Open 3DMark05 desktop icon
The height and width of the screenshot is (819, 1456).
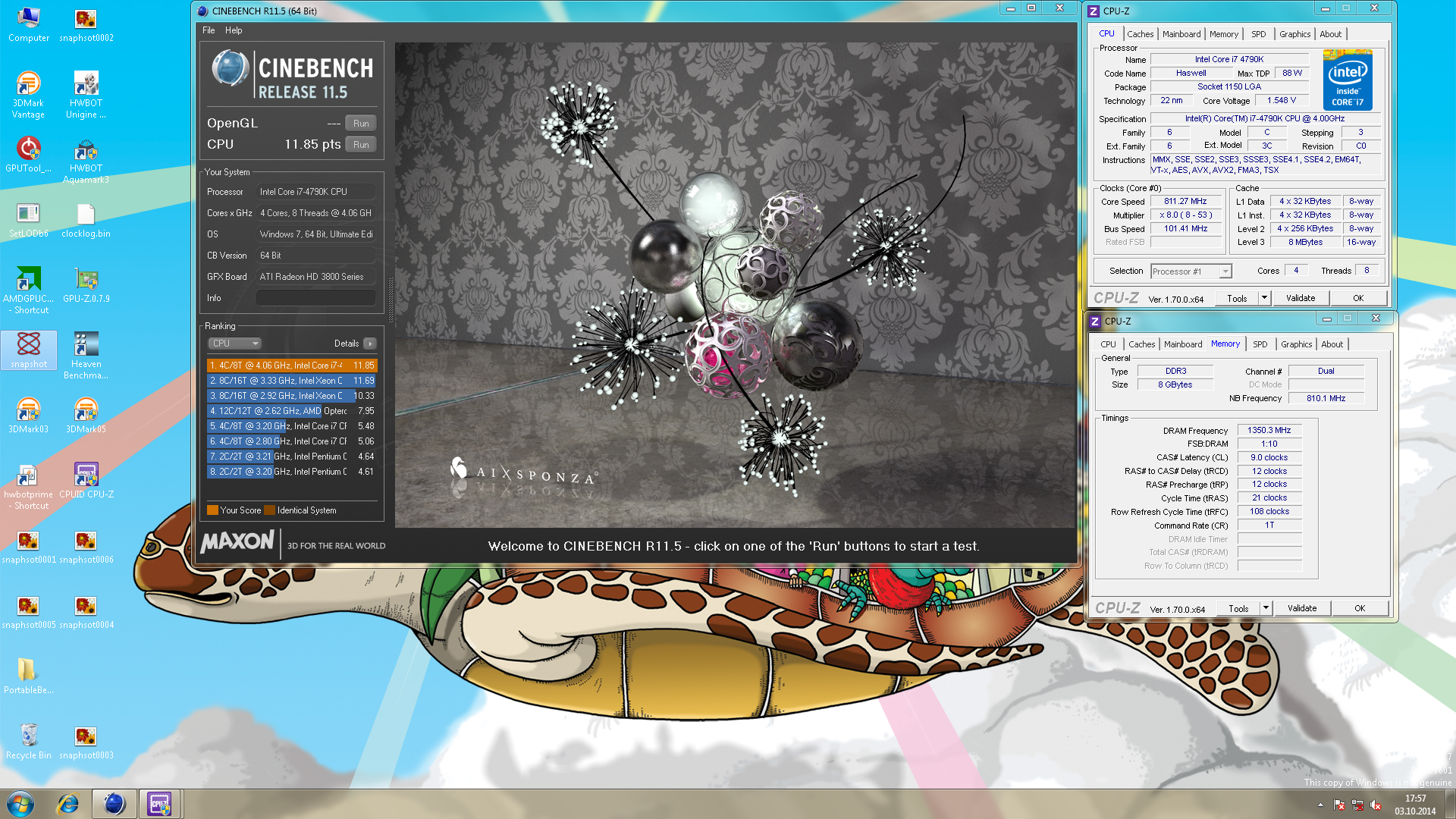coord(86,416)
